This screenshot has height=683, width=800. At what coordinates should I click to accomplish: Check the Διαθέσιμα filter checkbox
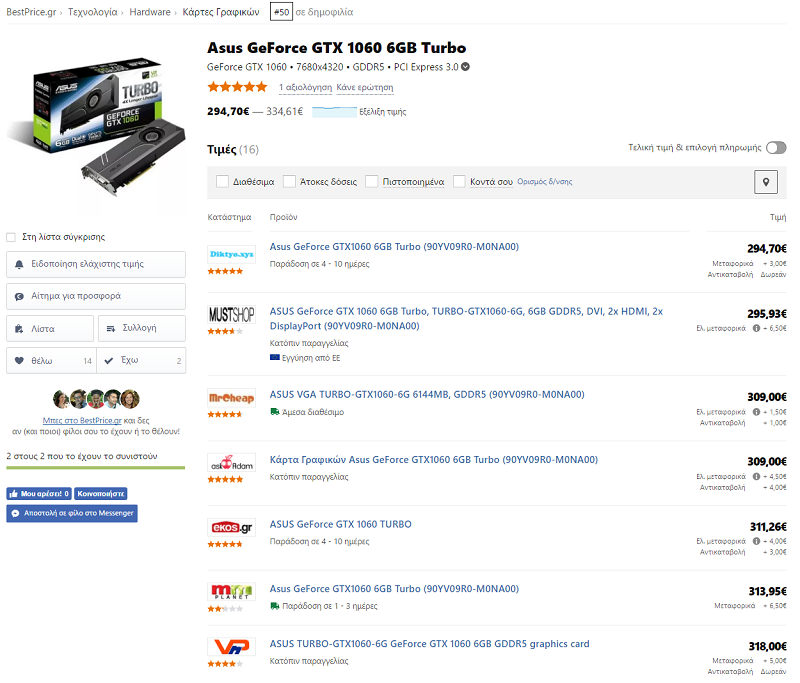[x=222, y=182]
